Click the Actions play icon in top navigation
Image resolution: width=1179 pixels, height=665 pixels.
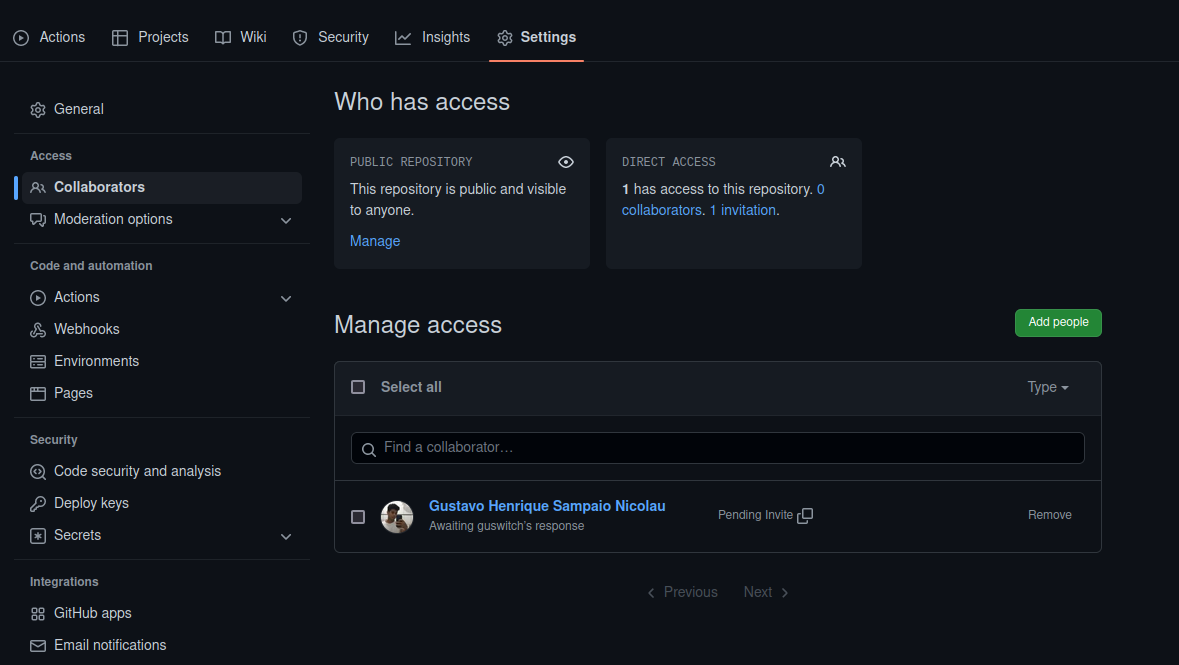click(x=21, y=38)
